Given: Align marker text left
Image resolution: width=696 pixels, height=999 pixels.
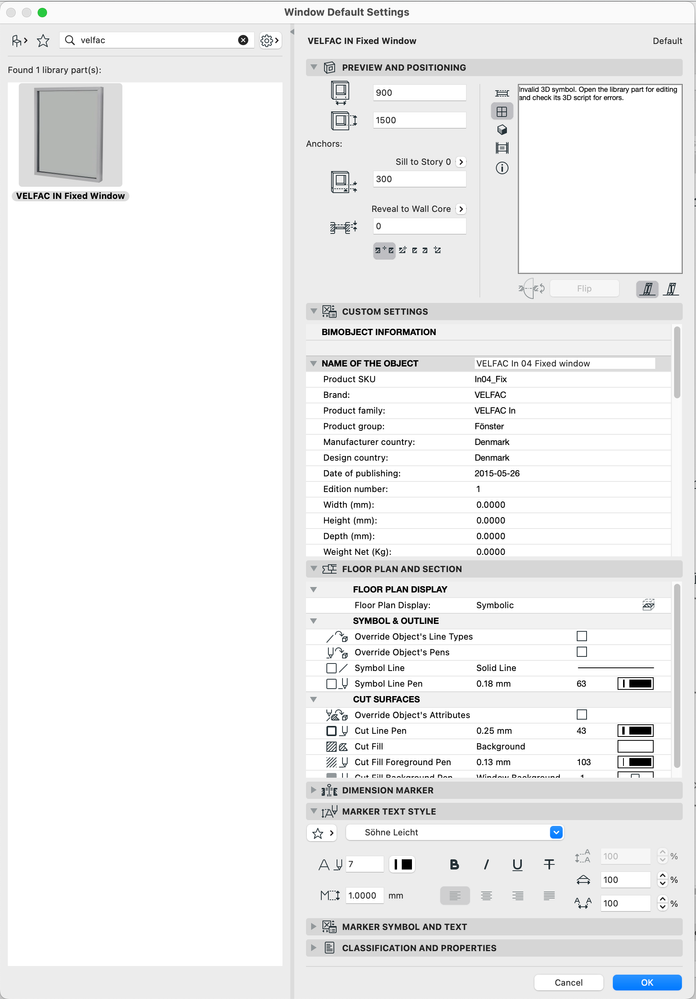Looking at the screenshot, I should tap(455, 896).
